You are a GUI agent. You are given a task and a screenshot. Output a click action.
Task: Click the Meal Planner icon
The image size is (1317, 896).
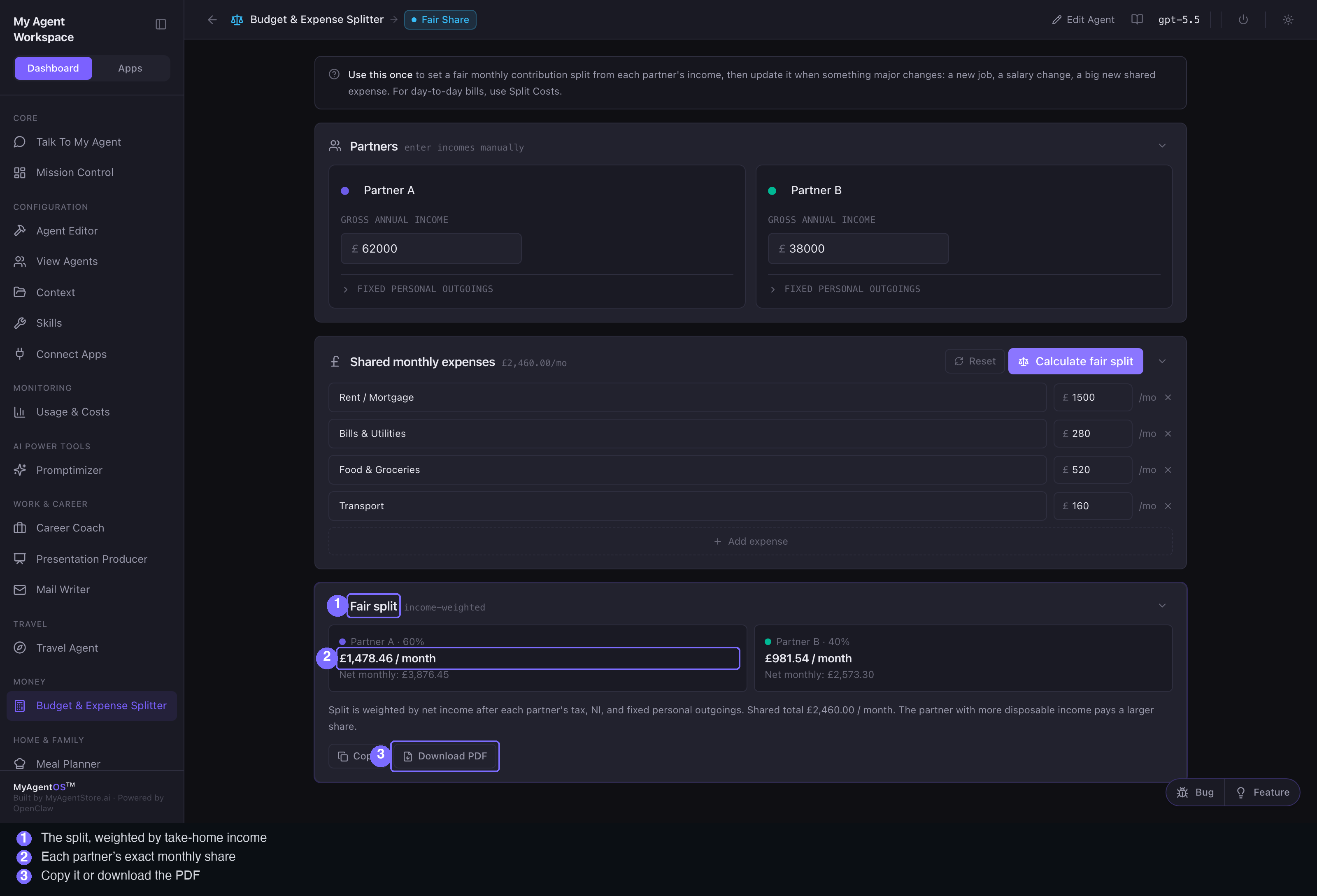click(20, 764)
